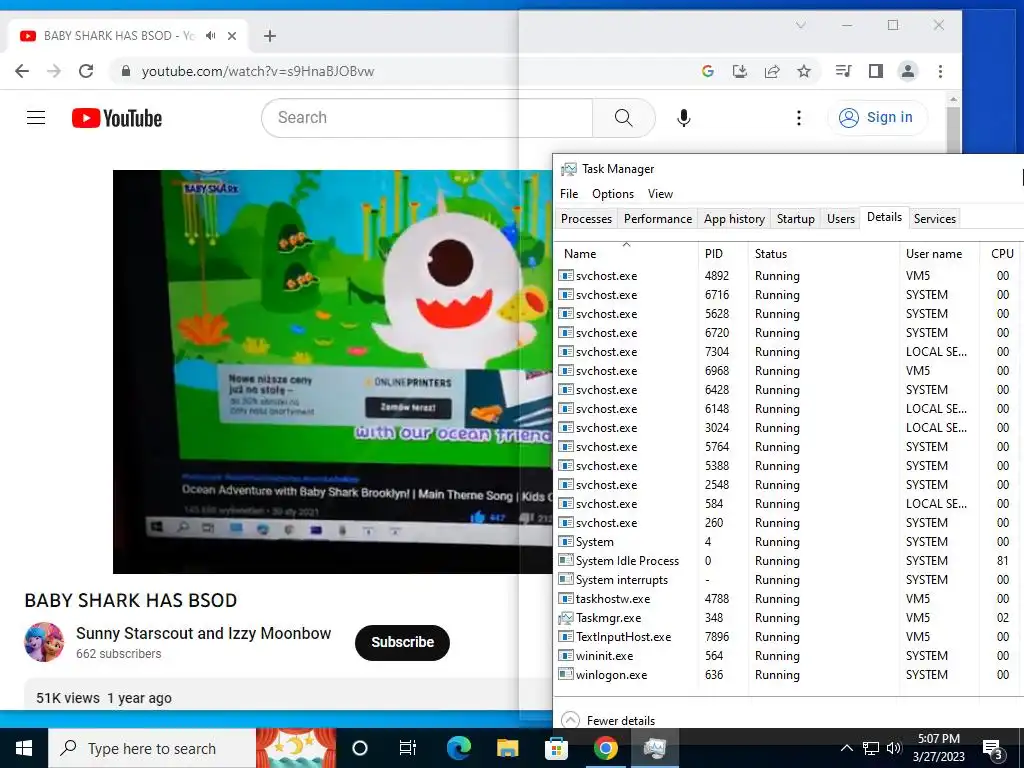Click the site lock icon in address bar
The width and height of the screenshot is (1024, 768).
tap(126, 71)
